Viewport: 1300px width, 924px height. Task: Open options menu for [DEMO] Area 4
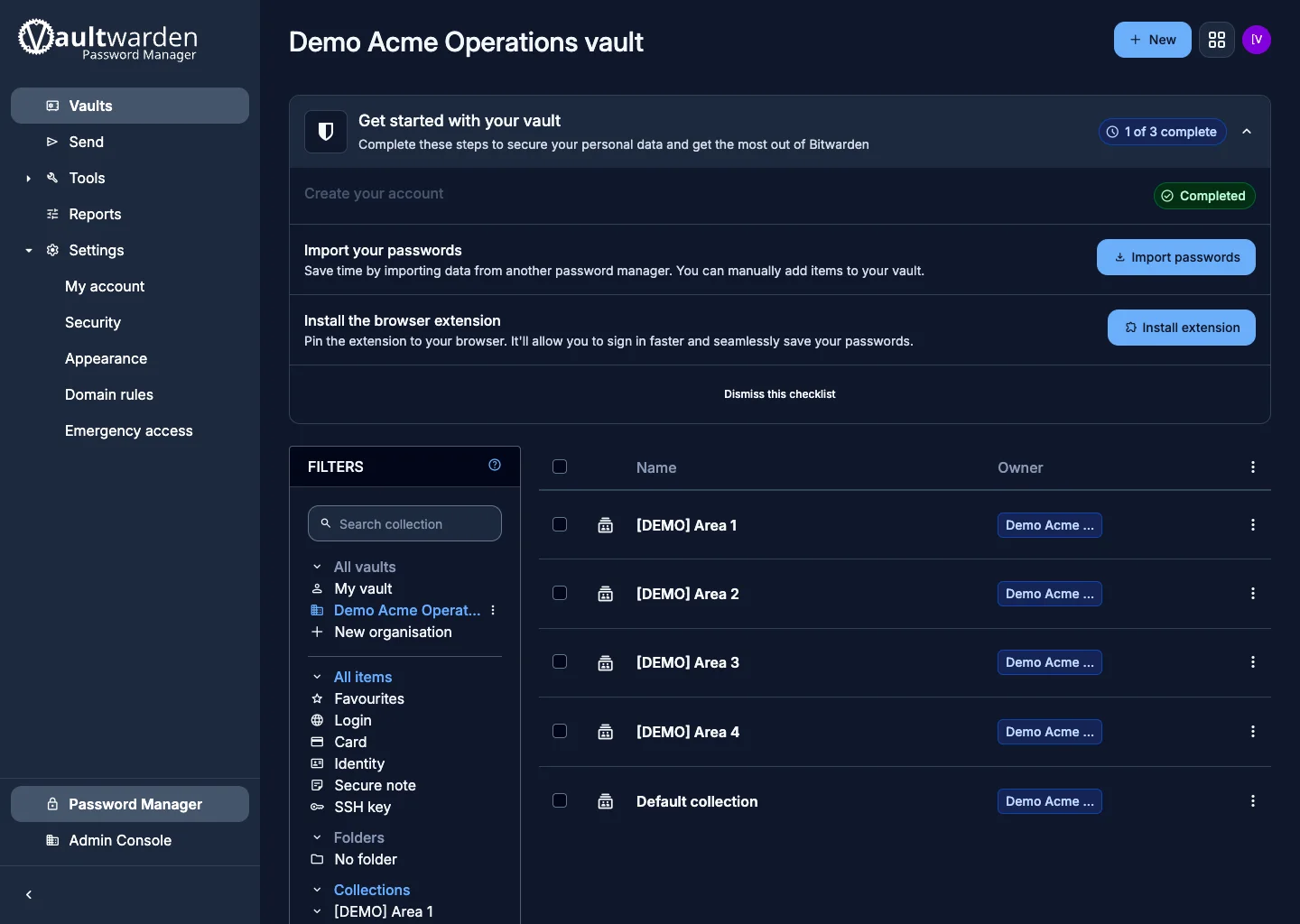coord(1253,732)
